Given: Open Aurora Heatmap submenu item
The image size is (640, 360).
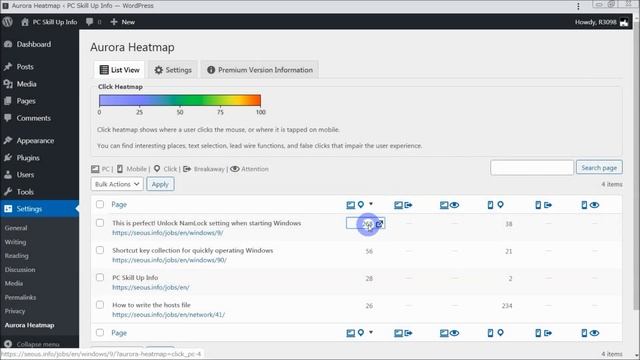Looking at the screenshot, I should pos(29,325).
